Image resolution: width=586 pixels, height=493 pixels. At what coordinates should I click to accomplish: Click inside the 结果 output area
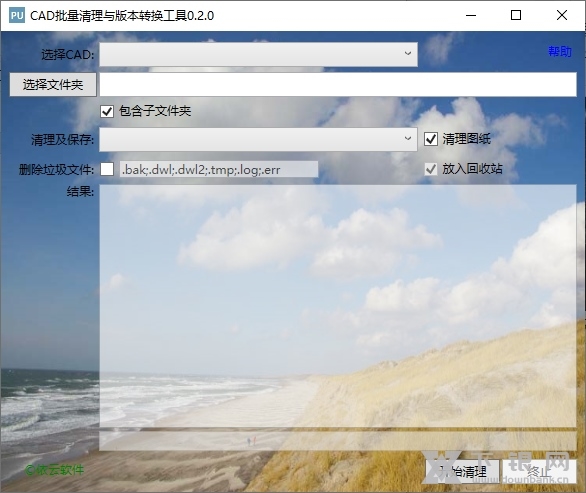338,306
